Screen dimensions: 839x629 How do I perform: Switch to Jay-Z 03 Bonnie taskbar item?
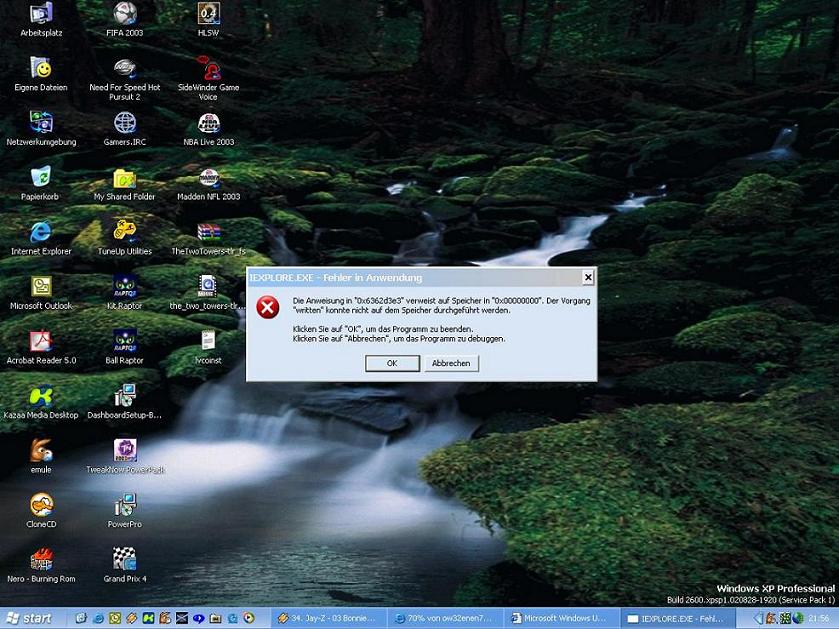pyautogui.click(x=329, y=618)
